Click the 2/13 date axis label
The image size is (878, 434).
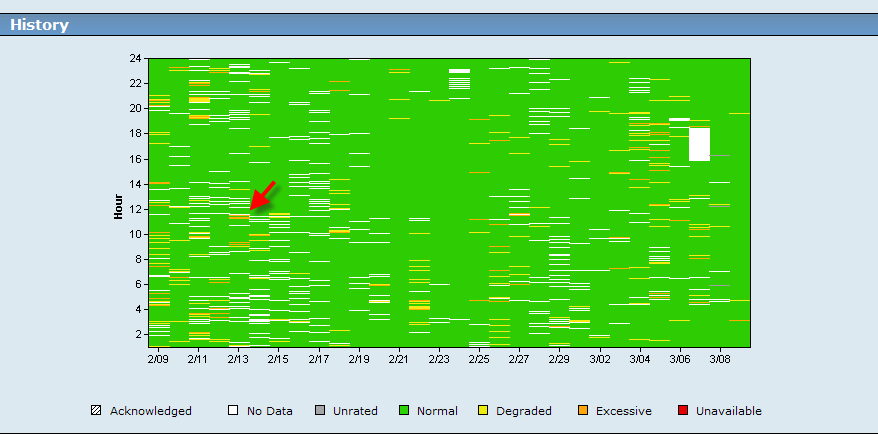pyautogui.click(x=238, y=358)
